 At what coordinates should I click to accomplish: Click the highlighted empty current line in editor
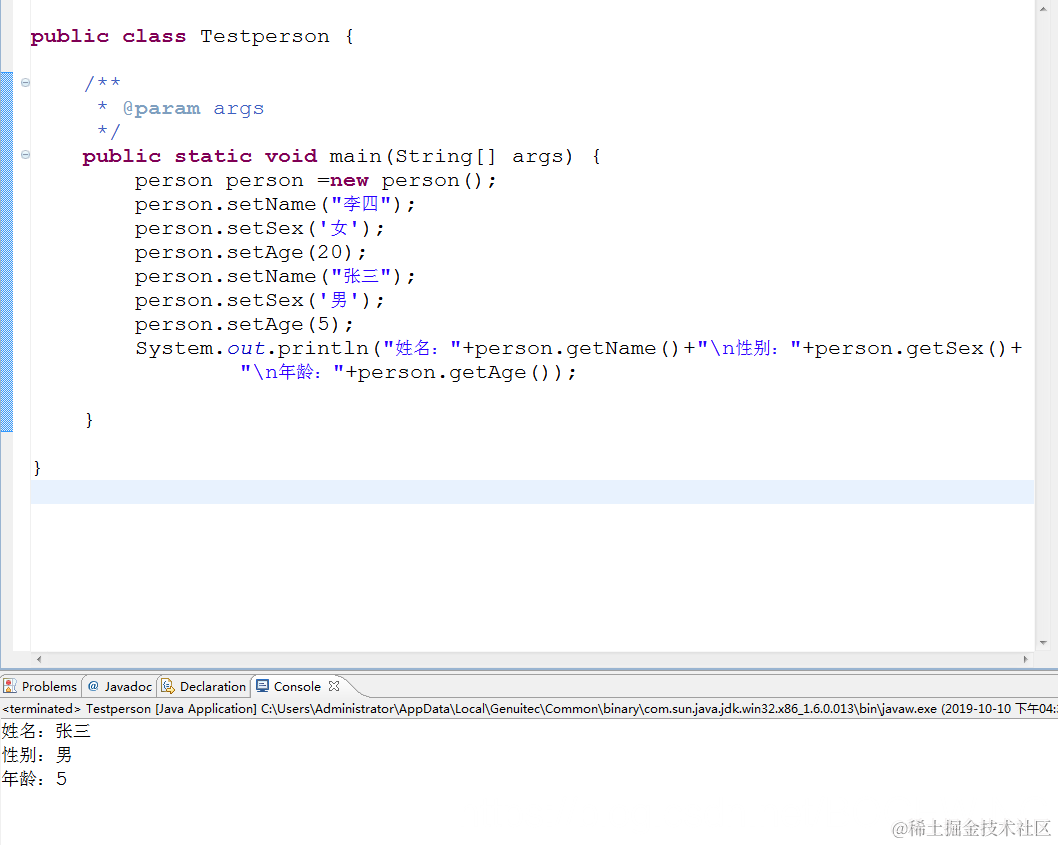[532, 492]
